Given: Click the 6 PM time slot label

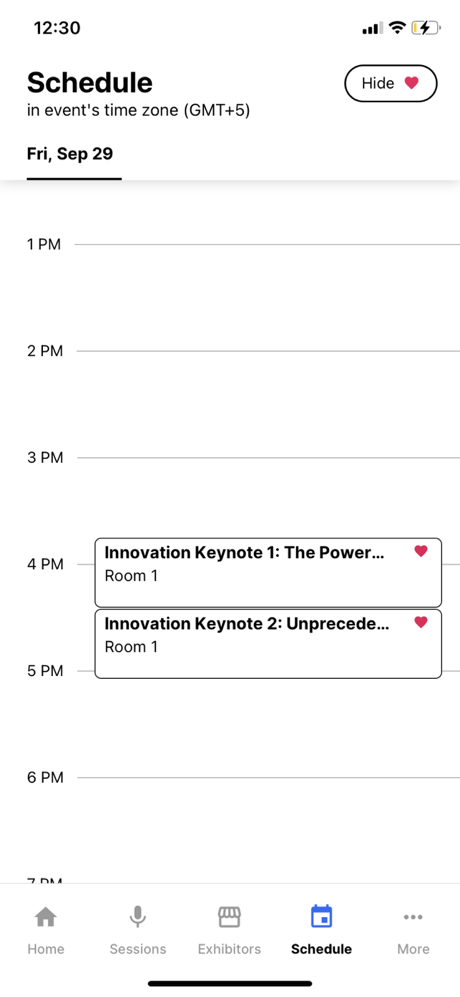Looking at the screenshot, I should click(x=45, y=777).
